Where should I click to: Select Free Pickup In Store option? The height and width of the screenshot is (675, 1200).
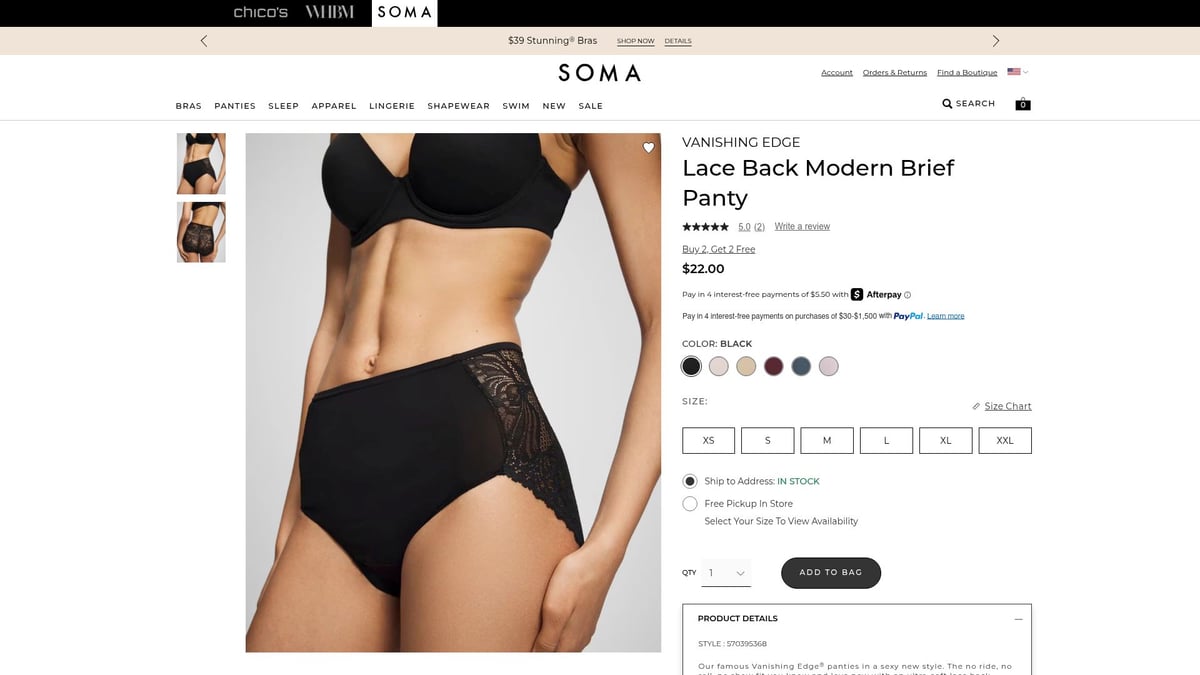pos(690,504)
